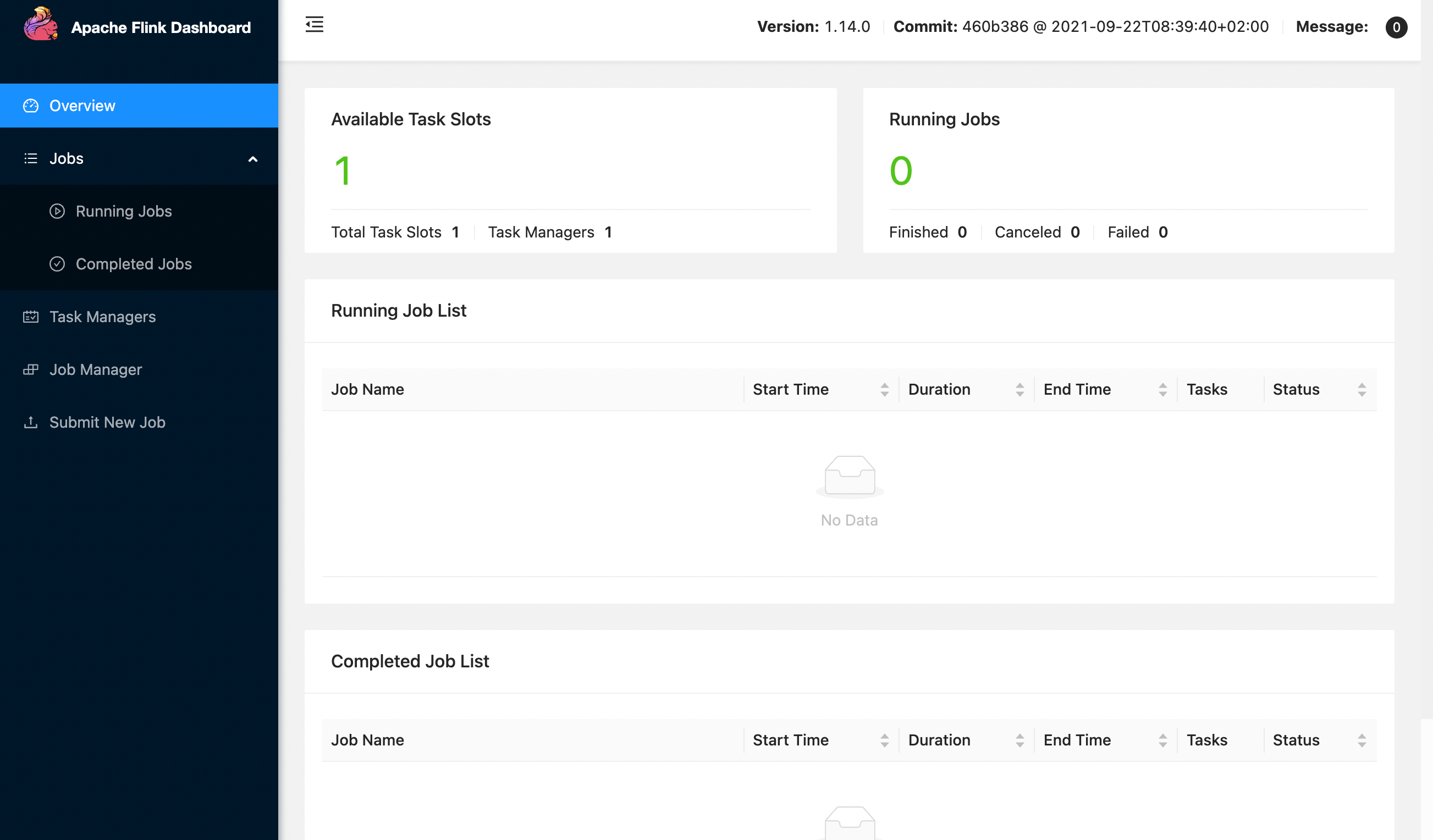The width and height of the screenshot is (1433, 840).
Task: Click the Submit New Job link
Action: [x=107, y=422]
